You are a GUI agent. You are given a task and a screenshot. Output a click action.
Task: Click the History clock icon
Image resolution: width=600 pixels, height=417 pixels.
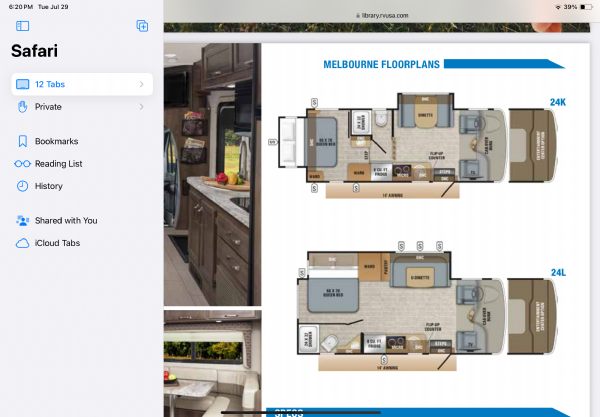tap(23, 186)
